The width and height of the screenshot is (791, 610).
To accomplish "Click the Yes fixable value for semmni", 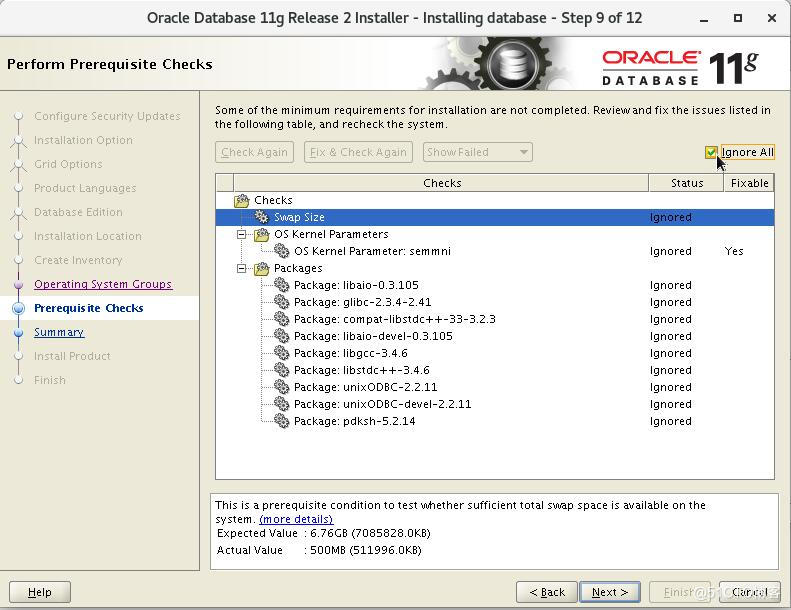I will pyautogui.click(x=734, y=251).
